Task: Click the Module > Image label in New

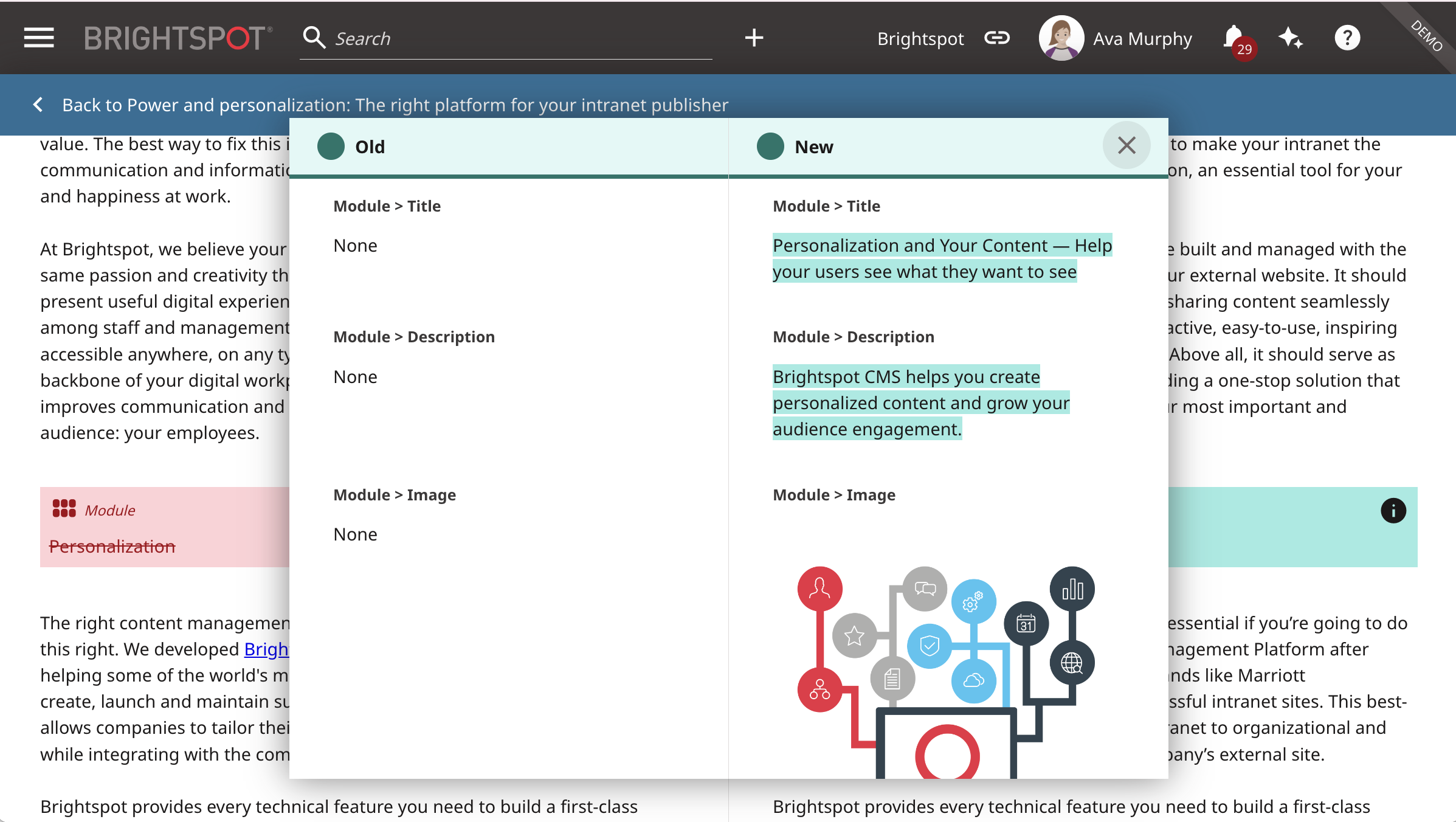Action: pos(833,495)
